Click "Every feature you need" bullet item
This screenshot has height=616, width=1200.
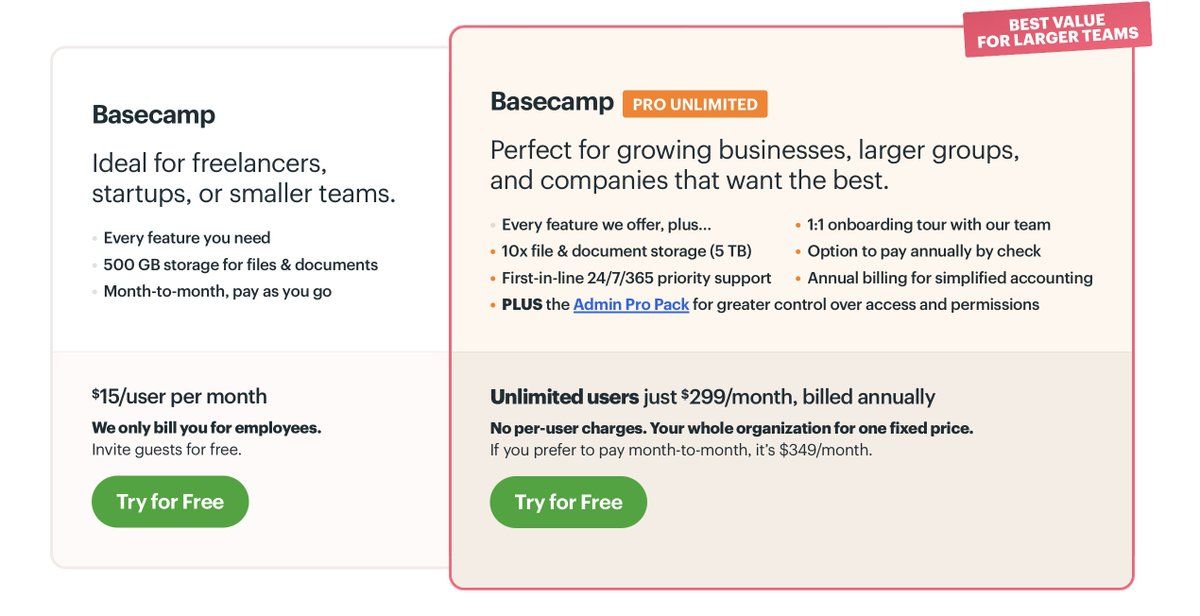pyautogui.click(x=187, y=238)
